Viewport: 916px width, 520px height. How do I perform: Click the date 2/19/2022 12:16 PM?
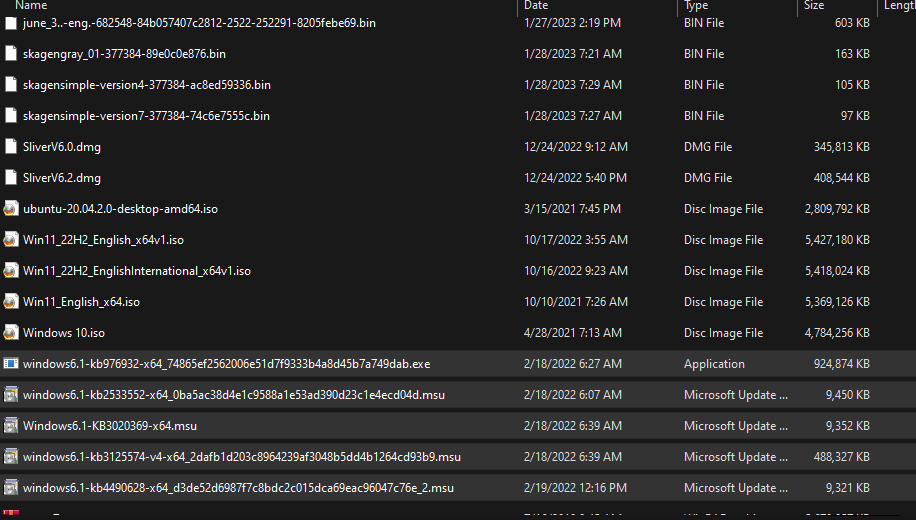[x=575, y=487]
